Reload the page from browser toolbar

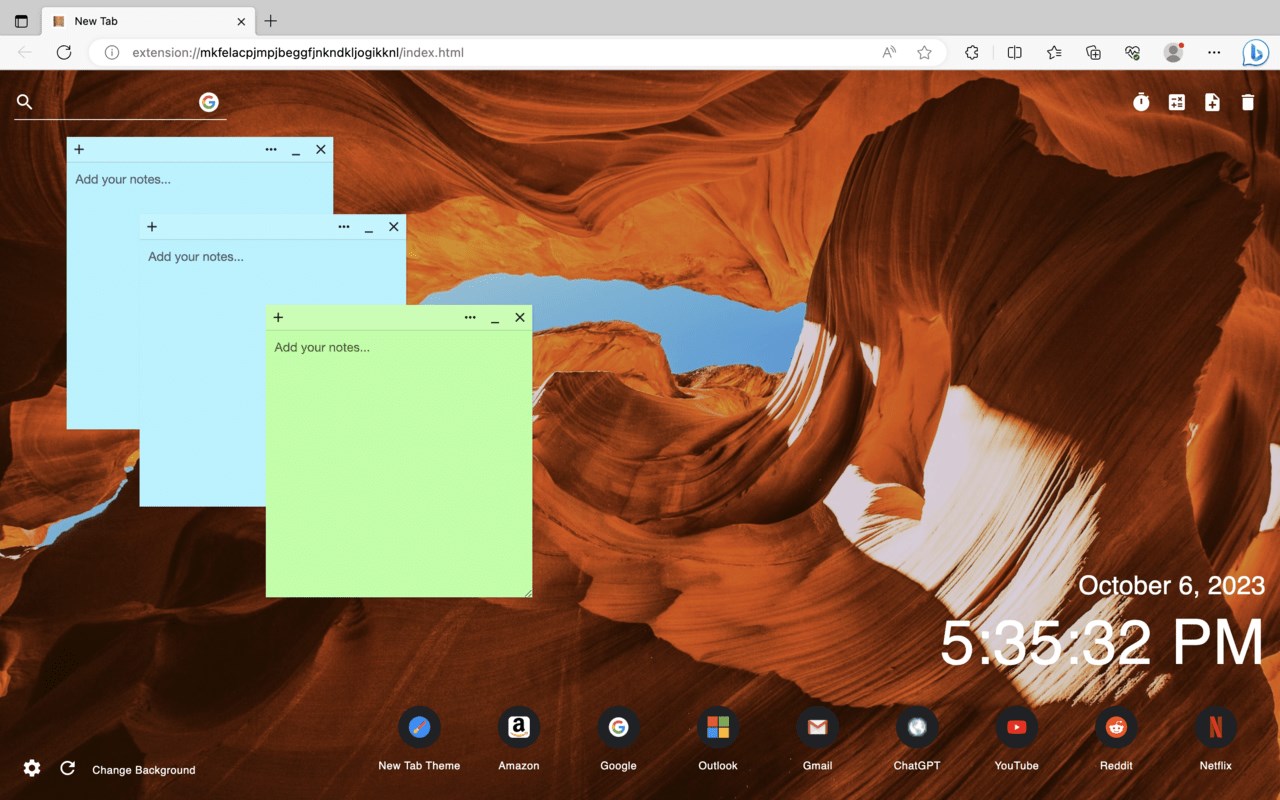click(x=64, y=52)
